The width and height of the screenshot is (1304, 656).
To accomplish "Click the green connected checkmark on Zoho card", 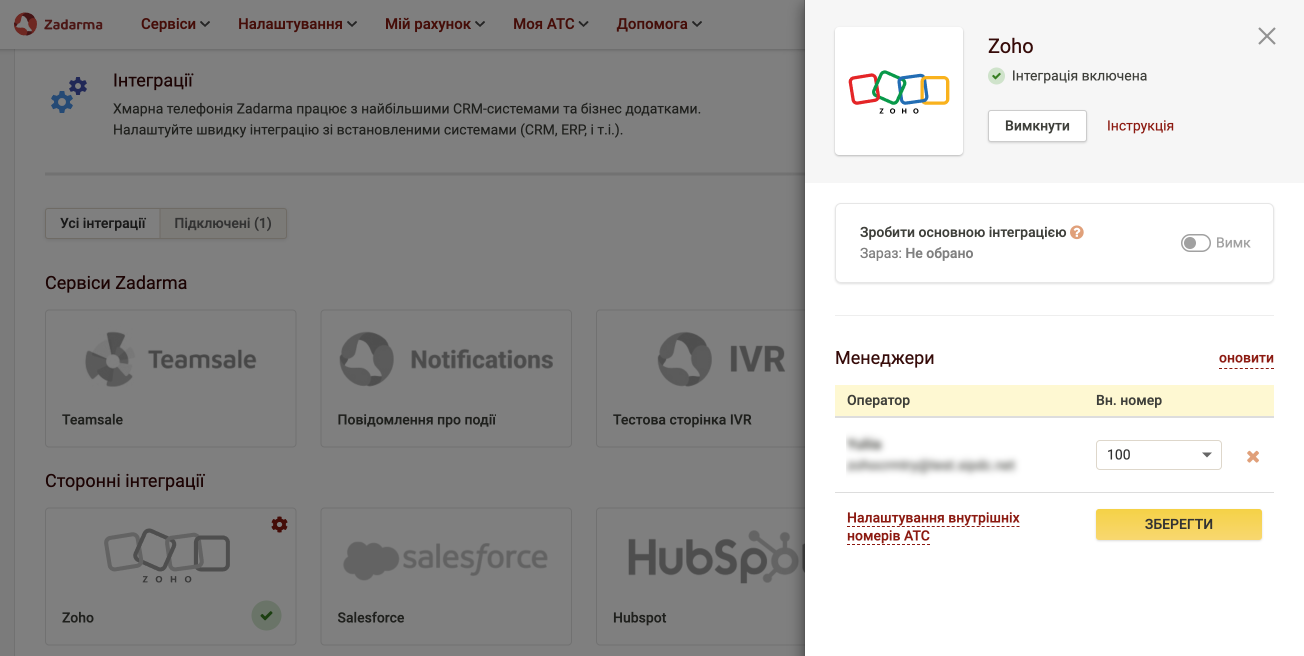I will [x=265, y=616].
